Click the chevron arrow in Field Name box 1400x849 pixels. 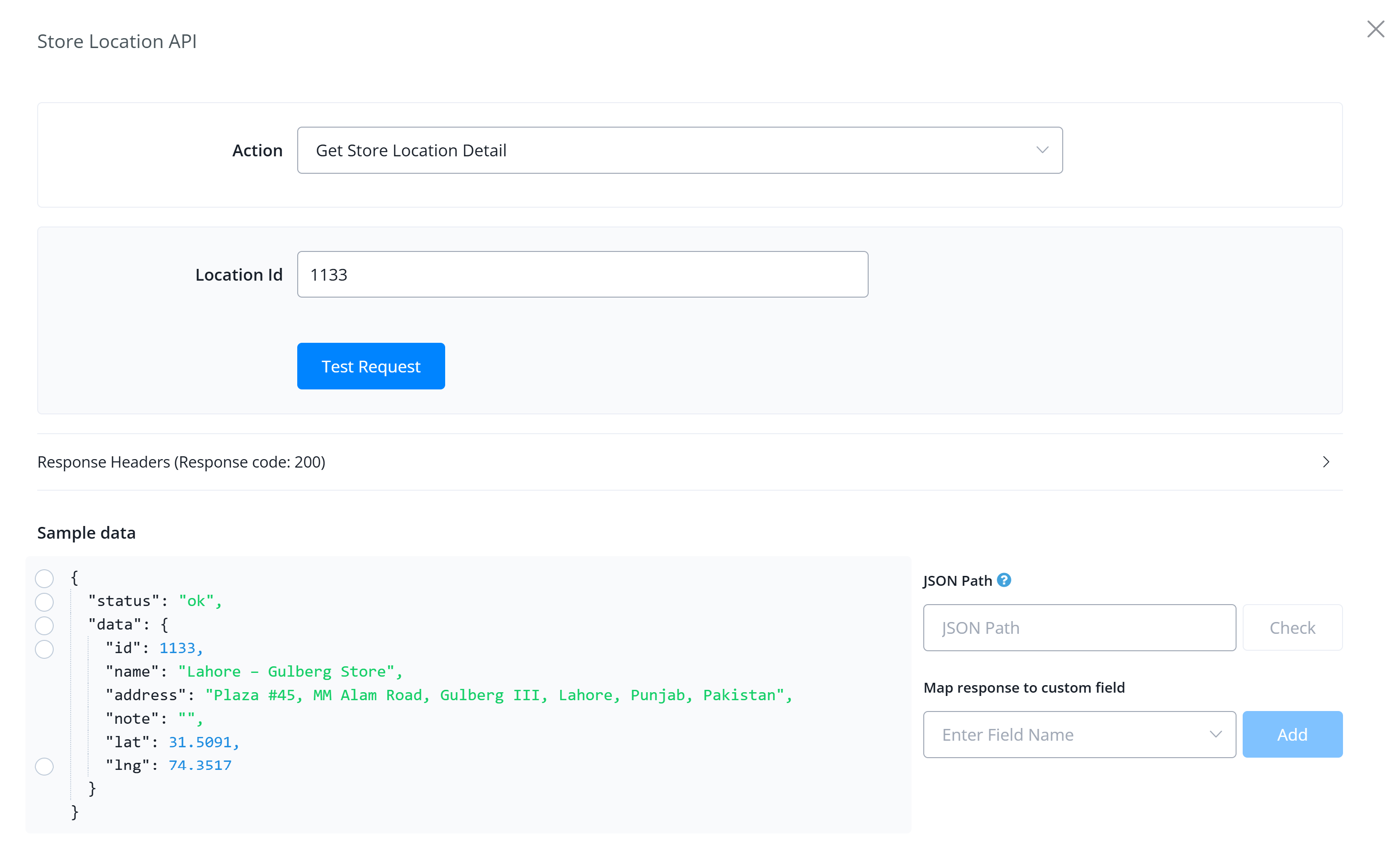pyautogui.click(x=1215, y=734)
